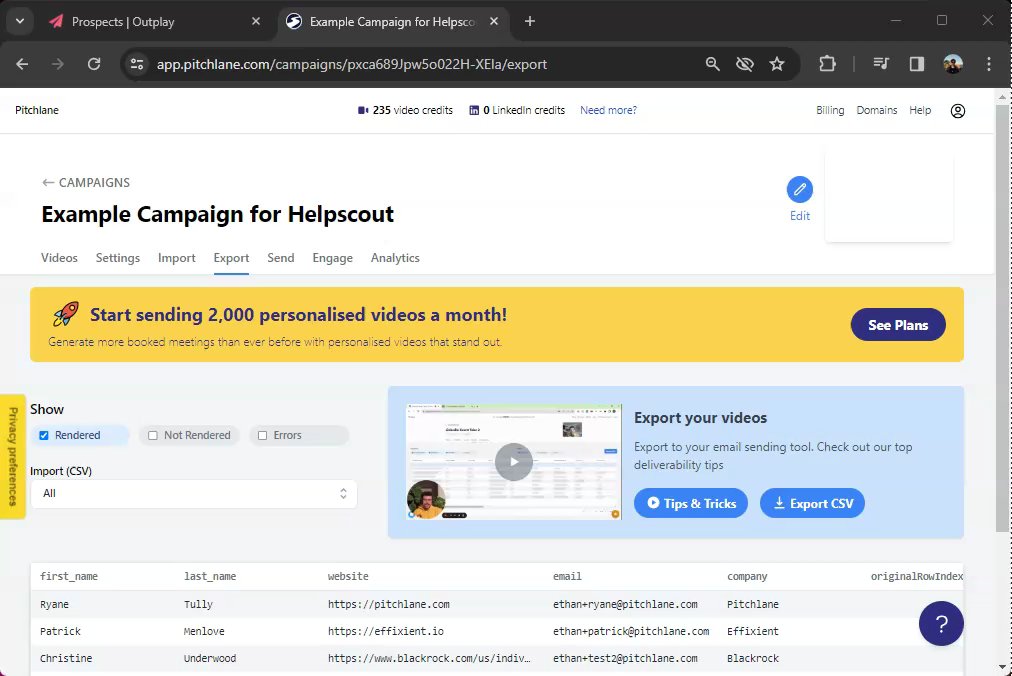The height and width of the screenshot is (676, 1012).
Task: Click ethan+test2@pitchlane.com email cell
Action: coord(625,659)
